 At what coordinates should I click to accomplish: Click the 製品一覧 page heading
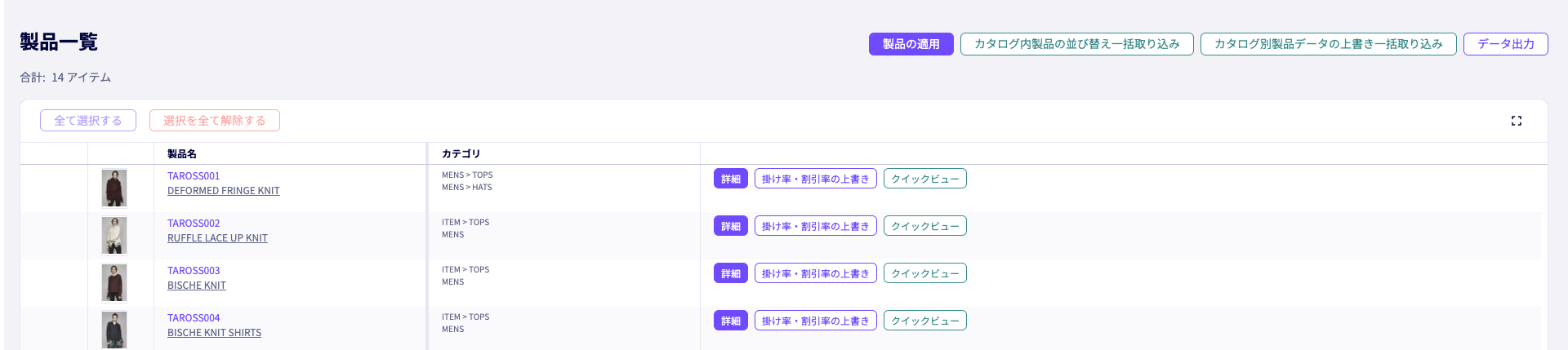click(x=59, y=42)
